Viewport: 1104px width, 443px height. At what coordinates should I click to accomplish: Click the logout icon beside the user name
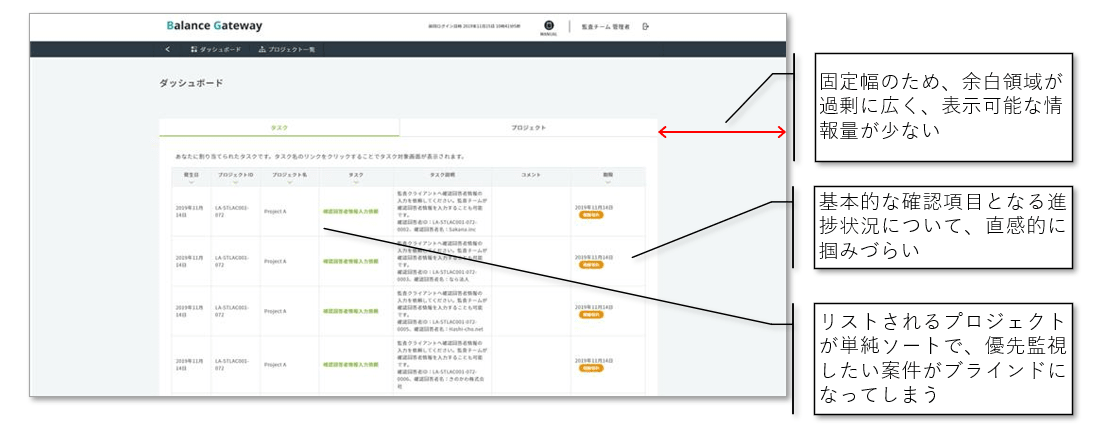(x=646, y=26)
